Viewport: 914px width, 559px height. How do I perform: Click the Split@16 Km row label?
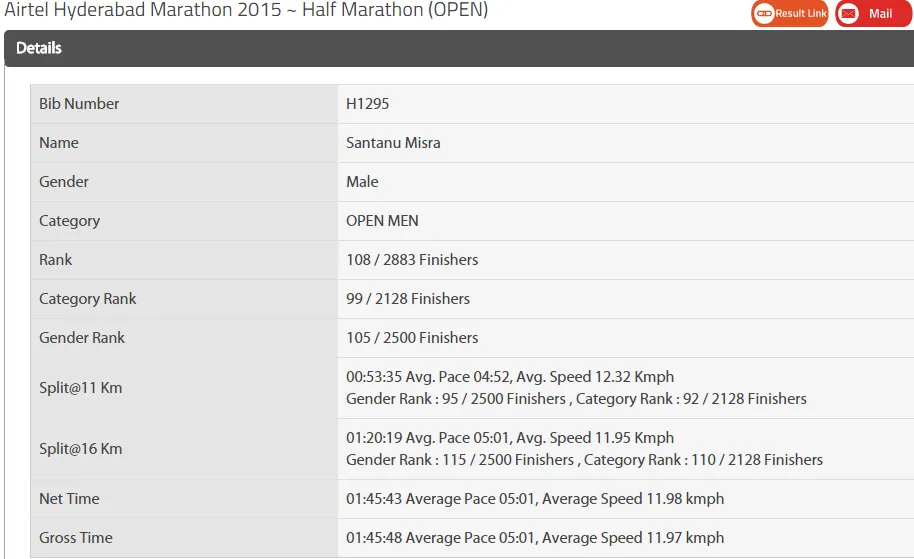(80, 449)
